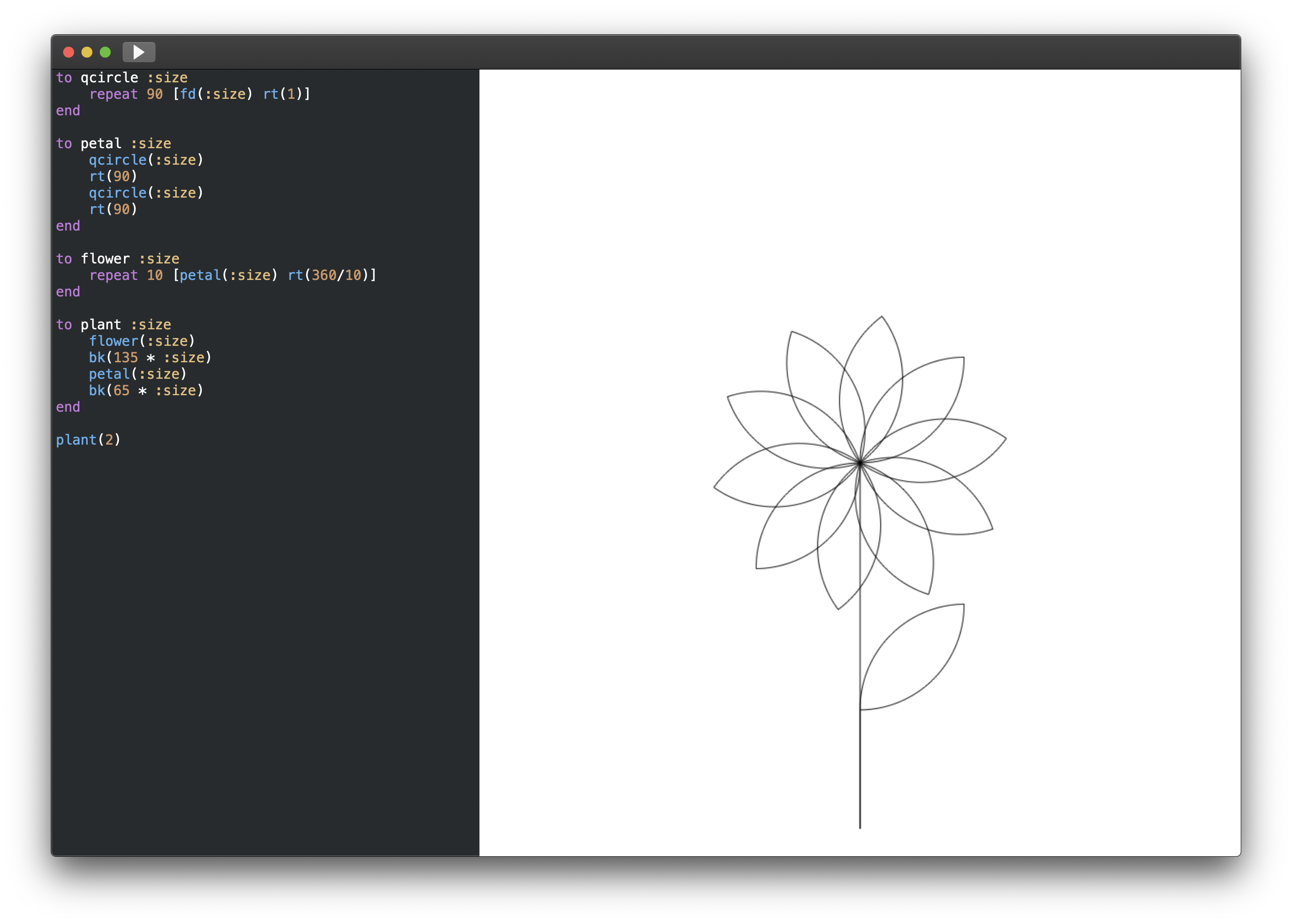Click the final 'end' of plant procedure

(68, 408)
